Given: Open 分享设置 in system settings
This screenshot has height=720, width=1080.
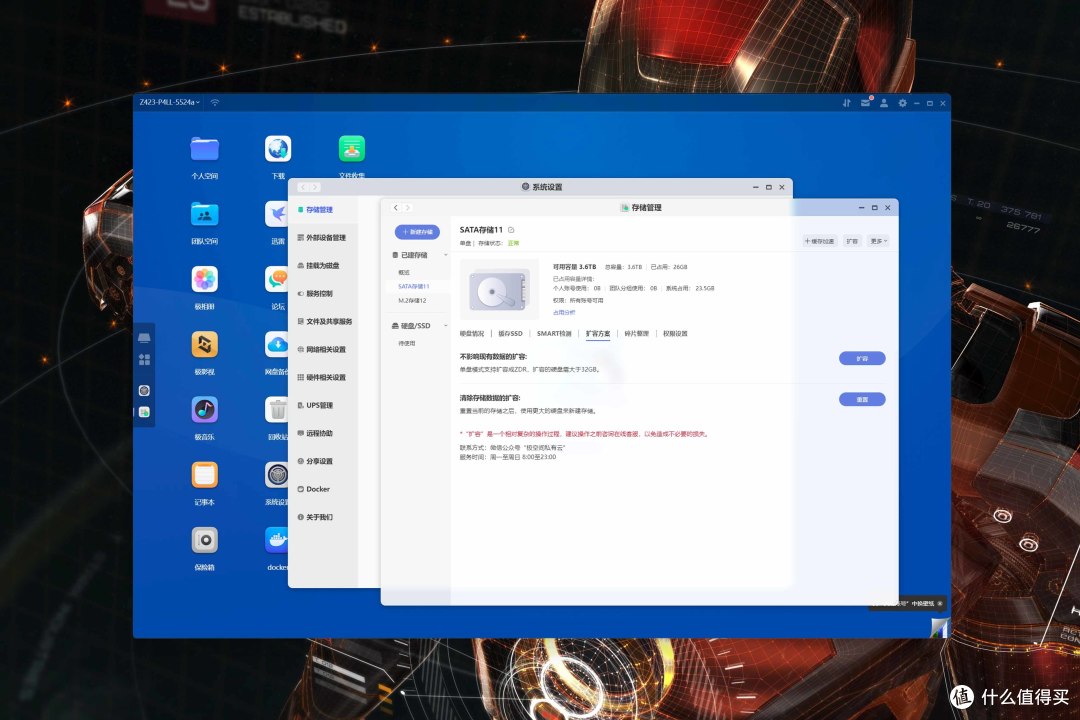Looking at the screenshot, I should tap(323, 461).
